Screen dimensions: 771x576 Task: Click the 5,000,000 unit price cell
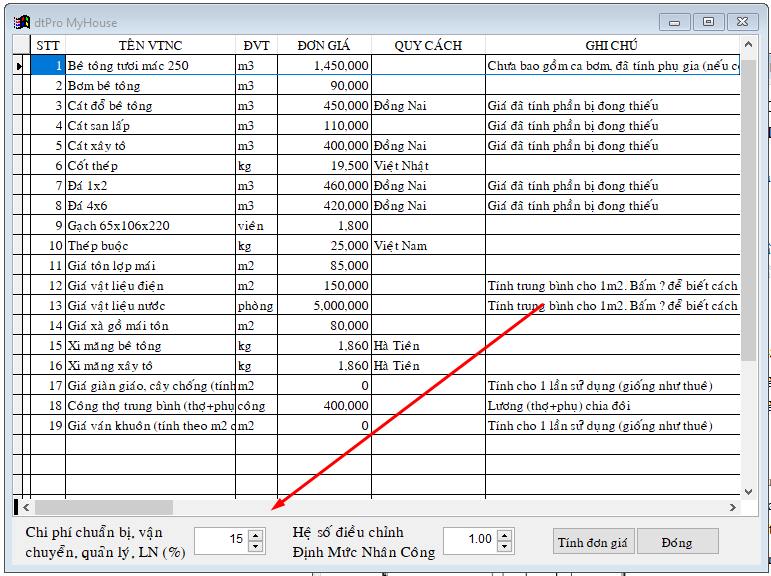(323, 306)
